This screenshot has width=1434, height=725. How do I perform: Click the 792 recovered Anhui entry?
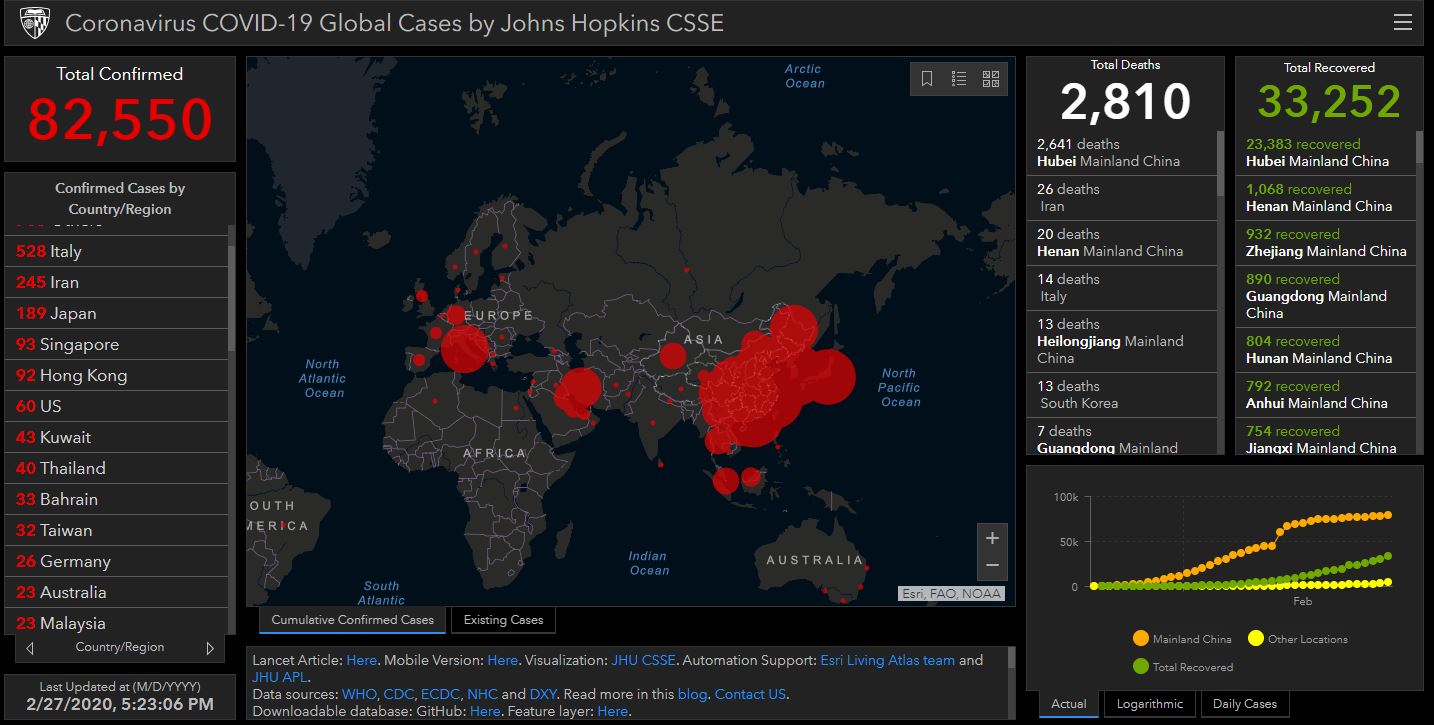click(1326, 395)
